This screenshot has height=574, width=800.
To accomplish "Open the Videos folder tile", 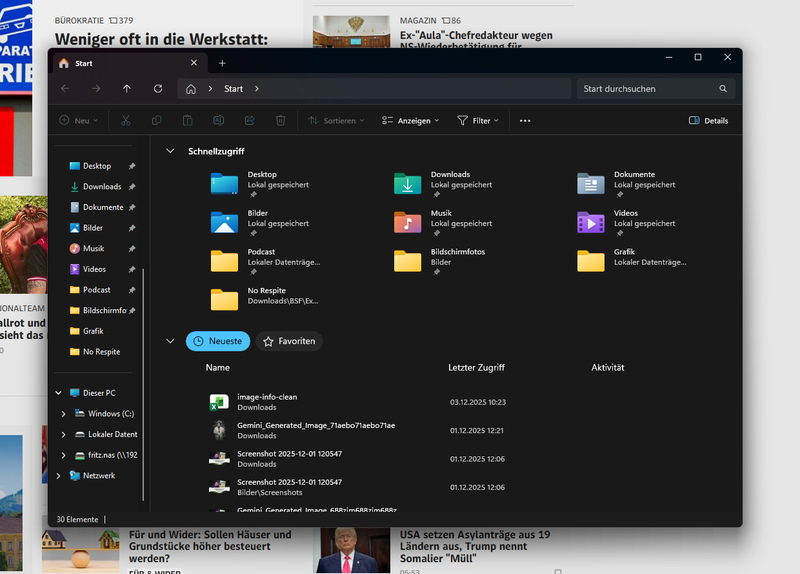I will coord(591,223).
